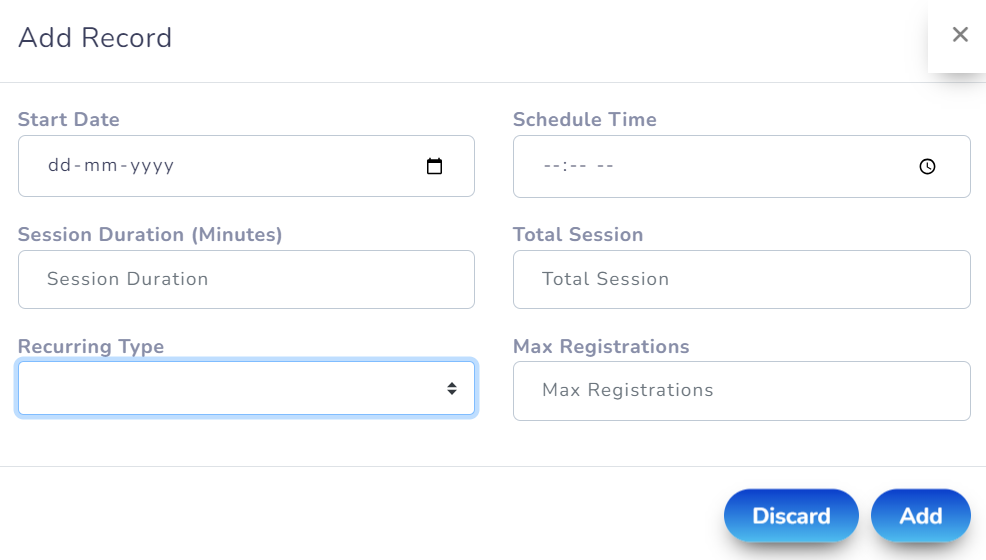This screenshot has height=560, width=986.
Task: Focus the Total Session input field
Action: pyautogui.click(x=741, y=280)
